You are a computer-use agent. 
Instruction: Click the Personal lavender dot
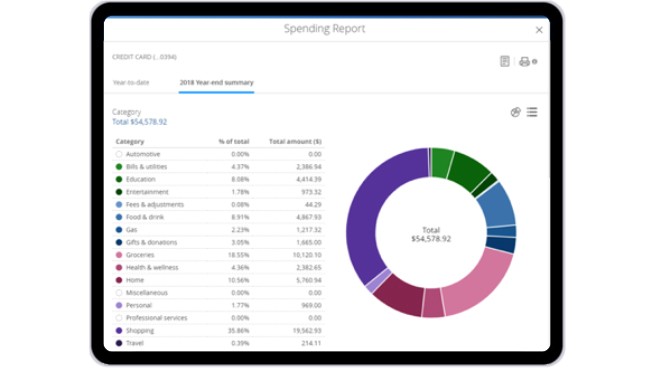pos(119,305)
